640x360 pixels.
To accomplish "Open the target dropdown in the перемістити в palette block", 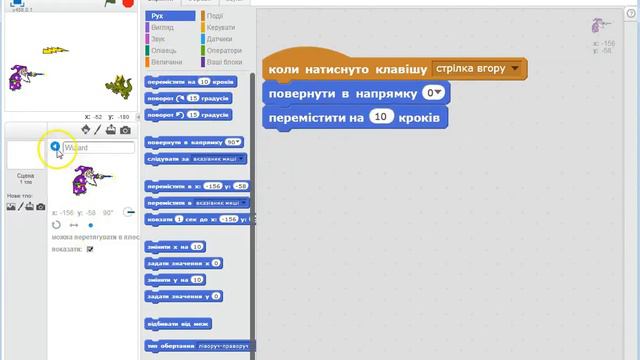I will (x=244, y=202).
